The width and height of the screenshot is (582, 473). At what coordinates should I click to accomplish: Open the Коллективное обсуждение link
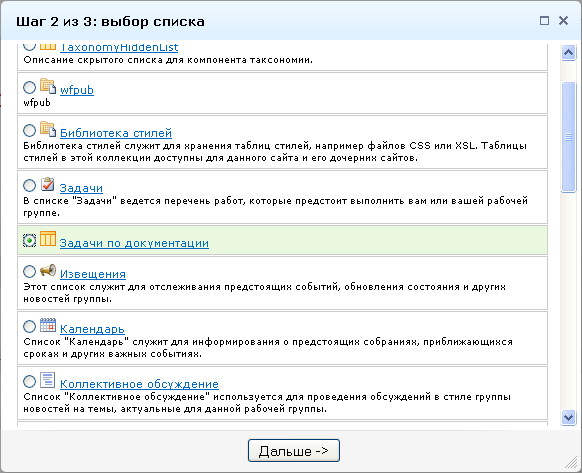(x=139, y=384)
